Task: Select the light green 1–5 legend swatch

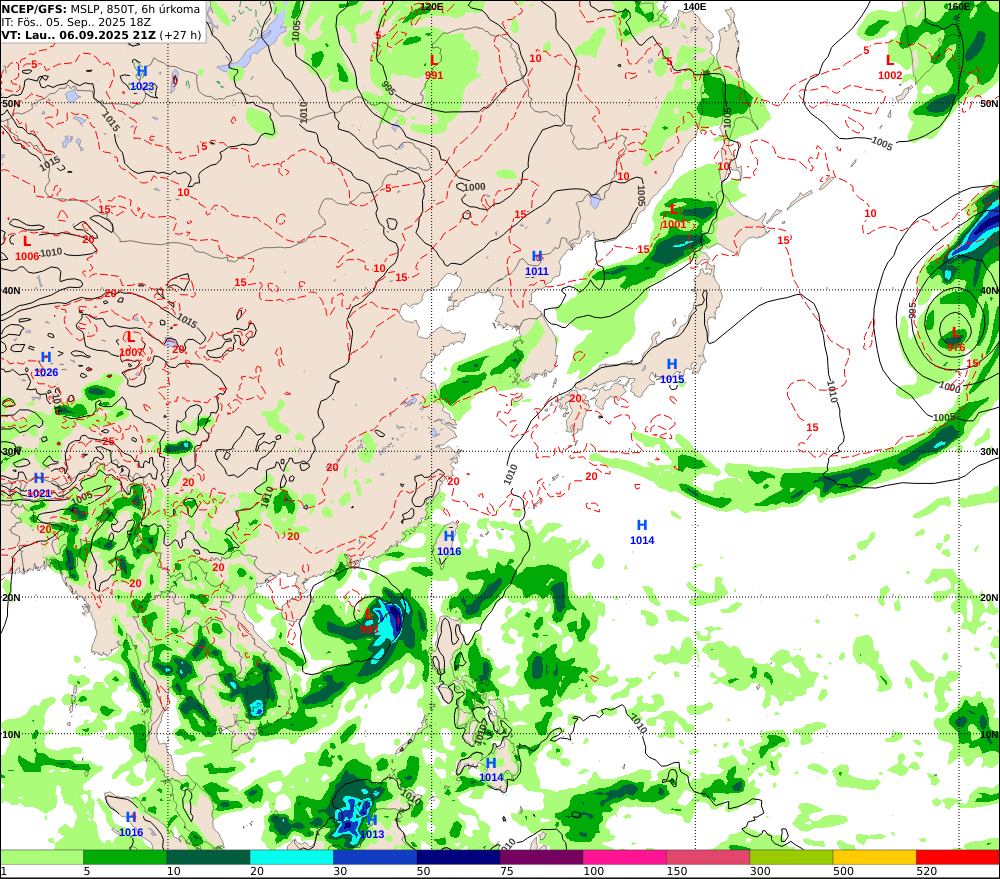Action: pos(41,857)
